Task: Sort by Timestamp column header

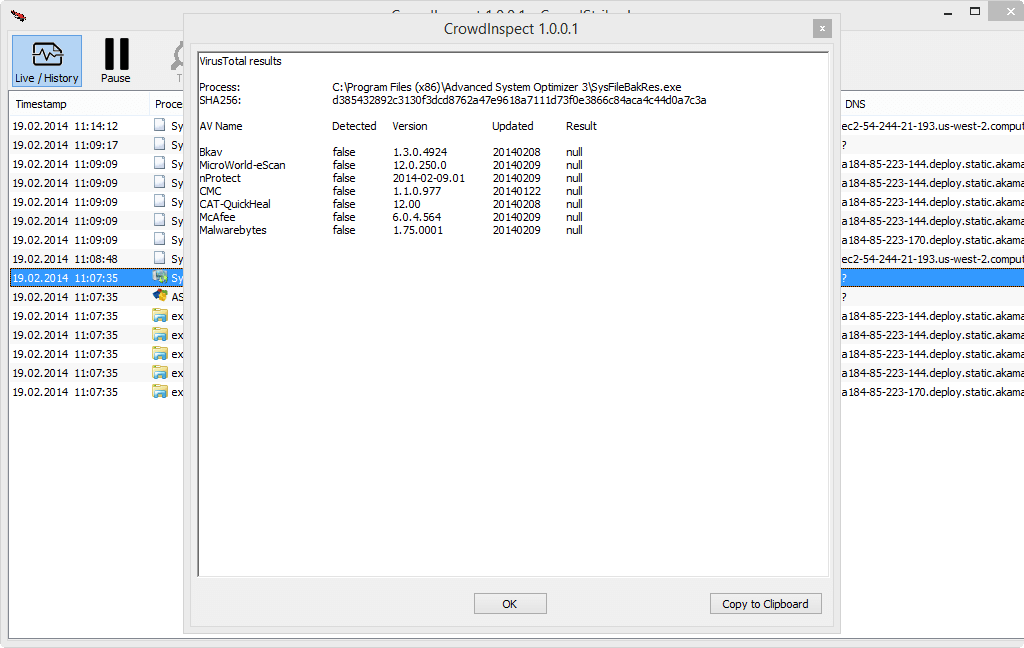Action: pos(40,104)
